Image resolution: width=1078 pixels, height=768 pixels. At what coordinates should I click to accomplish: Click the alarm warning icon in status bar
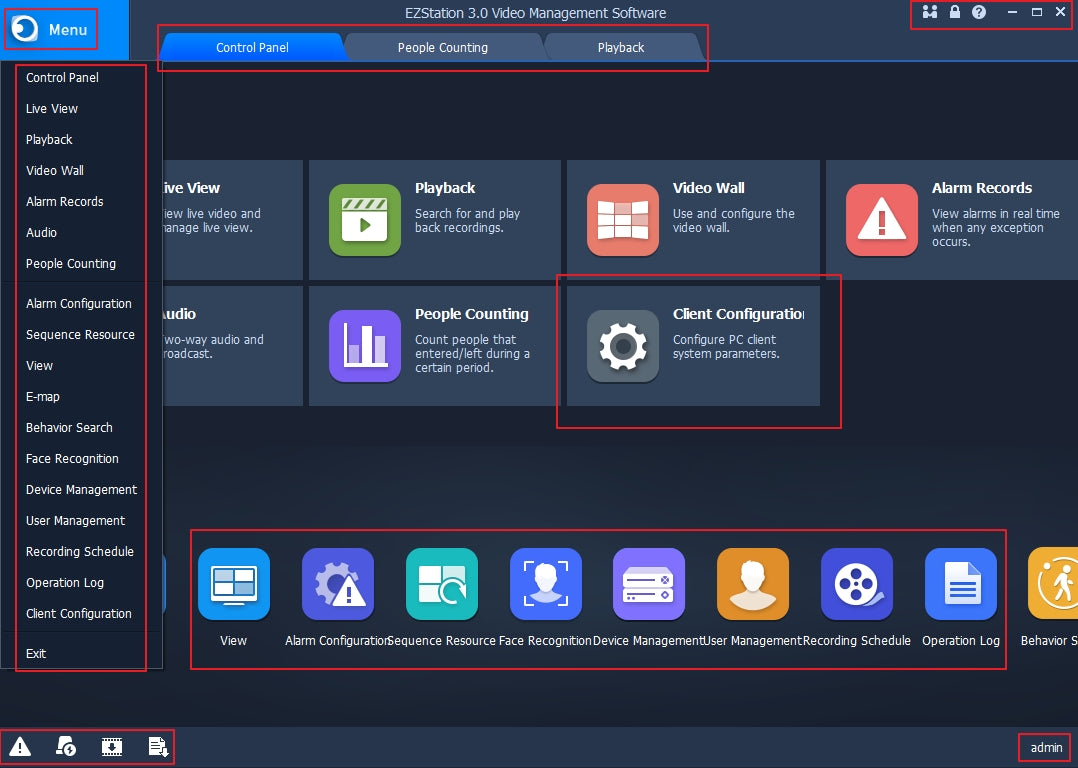[x=20, y=746]
